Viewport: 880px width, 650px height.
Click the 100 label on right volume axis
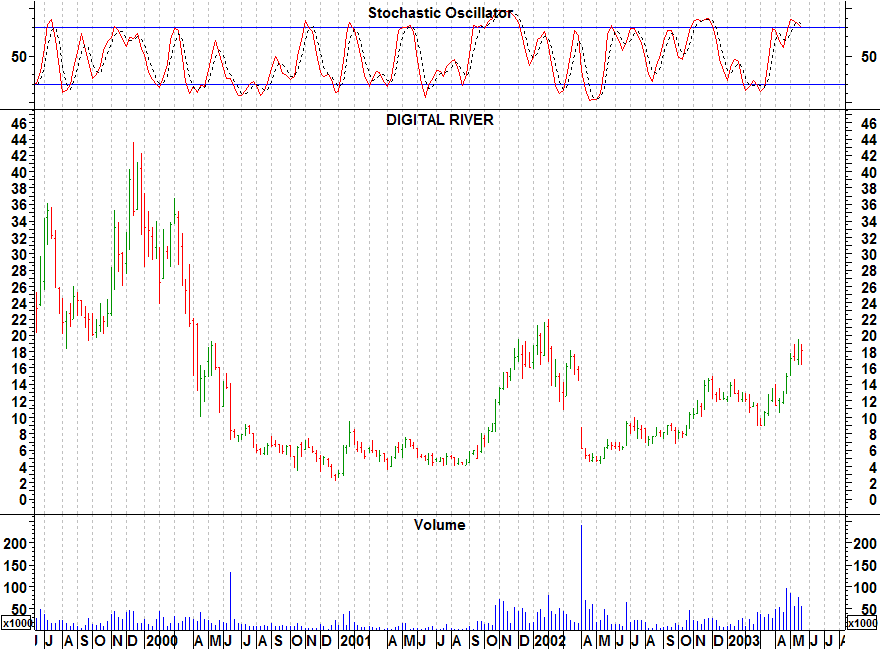(x=865, y=588)
